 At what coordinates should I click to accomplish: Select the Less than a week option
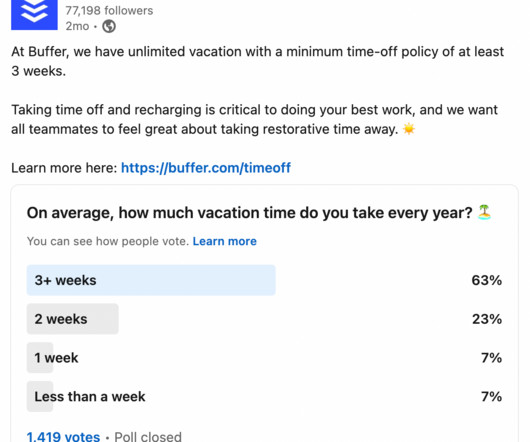[264, 396]
